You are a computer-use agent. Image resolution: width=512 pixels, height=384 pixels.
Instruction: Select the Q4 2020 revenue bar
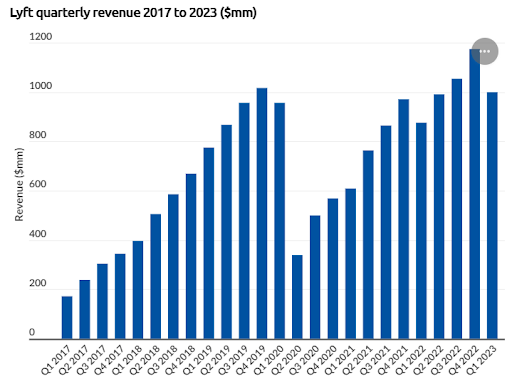(333, 269)
